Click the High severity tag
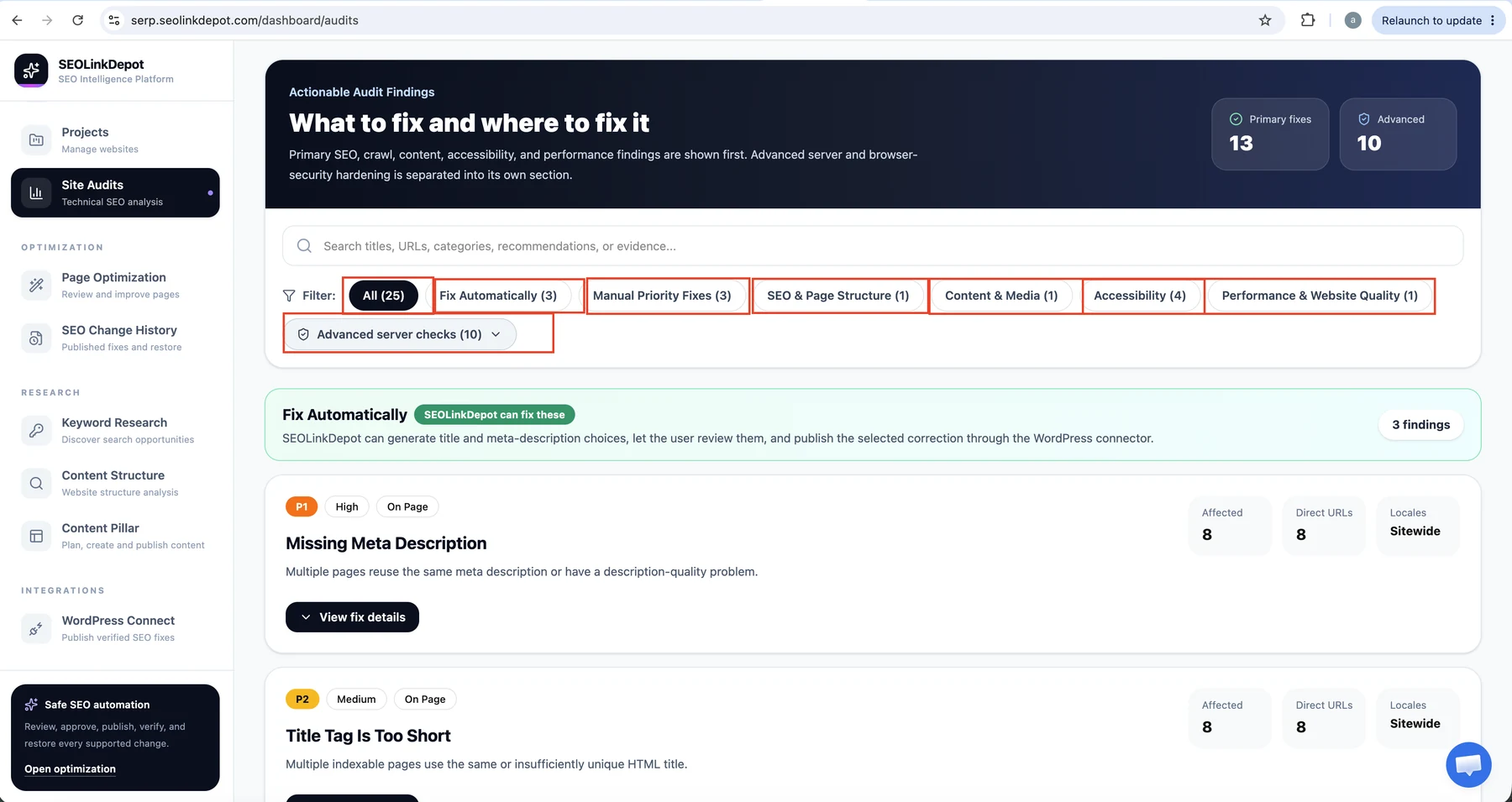 (x=347, y=506)
